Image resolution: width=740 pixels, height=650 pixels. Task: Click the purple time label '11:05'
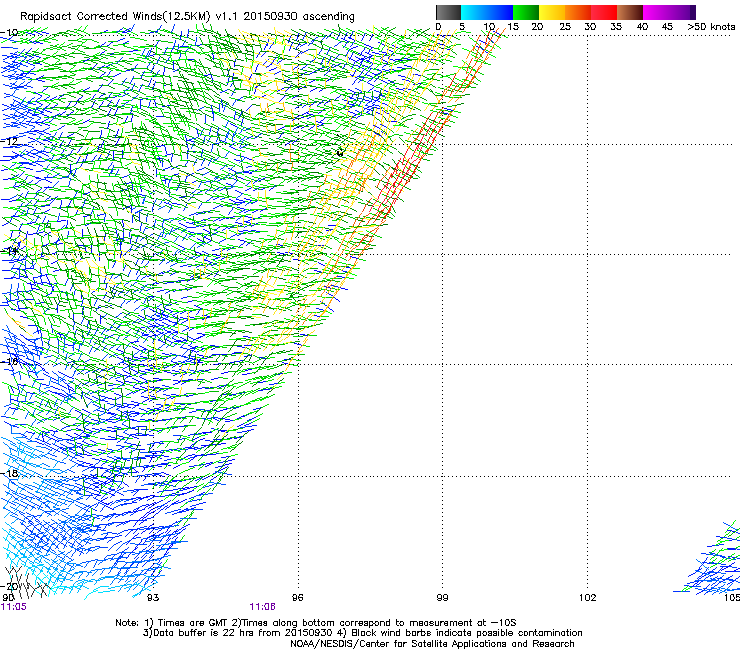pyautogui.click(x=14, y=607)
